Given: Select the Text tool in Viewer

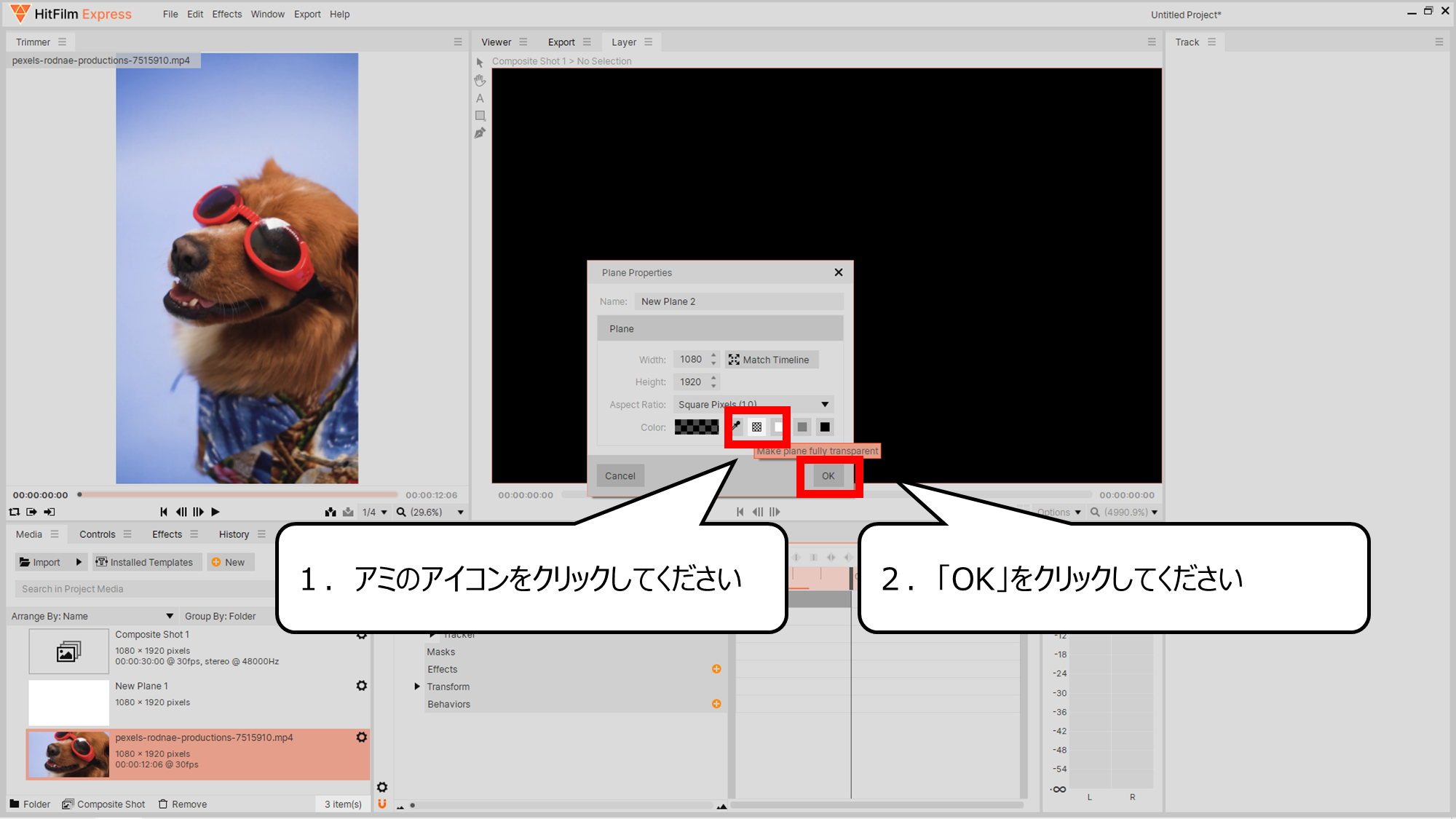Looking at the screenshot, I should [x=480, y=98].
